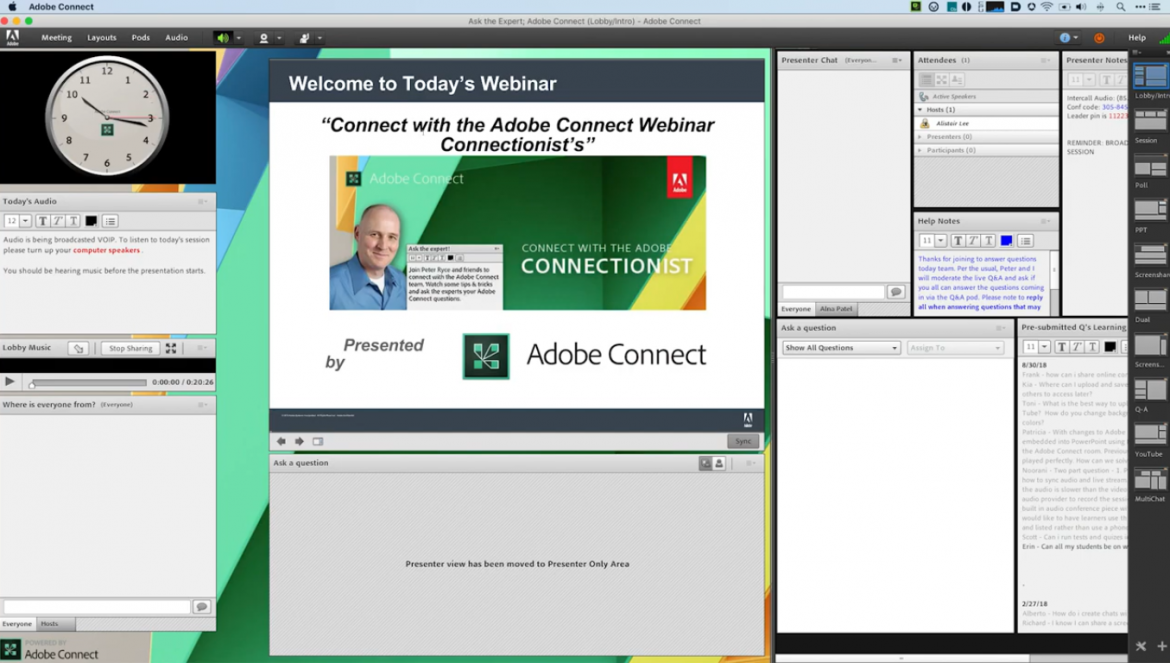The image size is (1170, 663).
Task: Select the YouTube layout thumbnail
Action: (1148, 433)
